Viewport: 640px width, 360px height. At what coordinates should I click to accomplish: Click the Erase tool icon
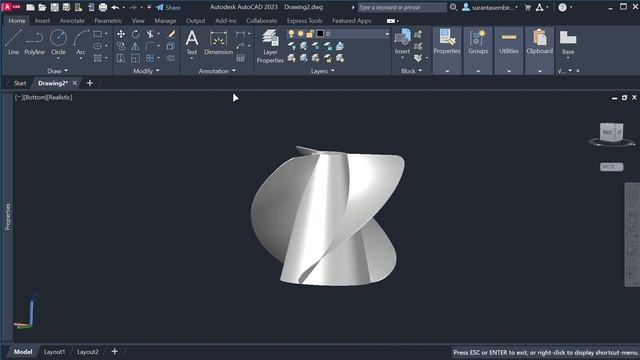coord(171,34)
